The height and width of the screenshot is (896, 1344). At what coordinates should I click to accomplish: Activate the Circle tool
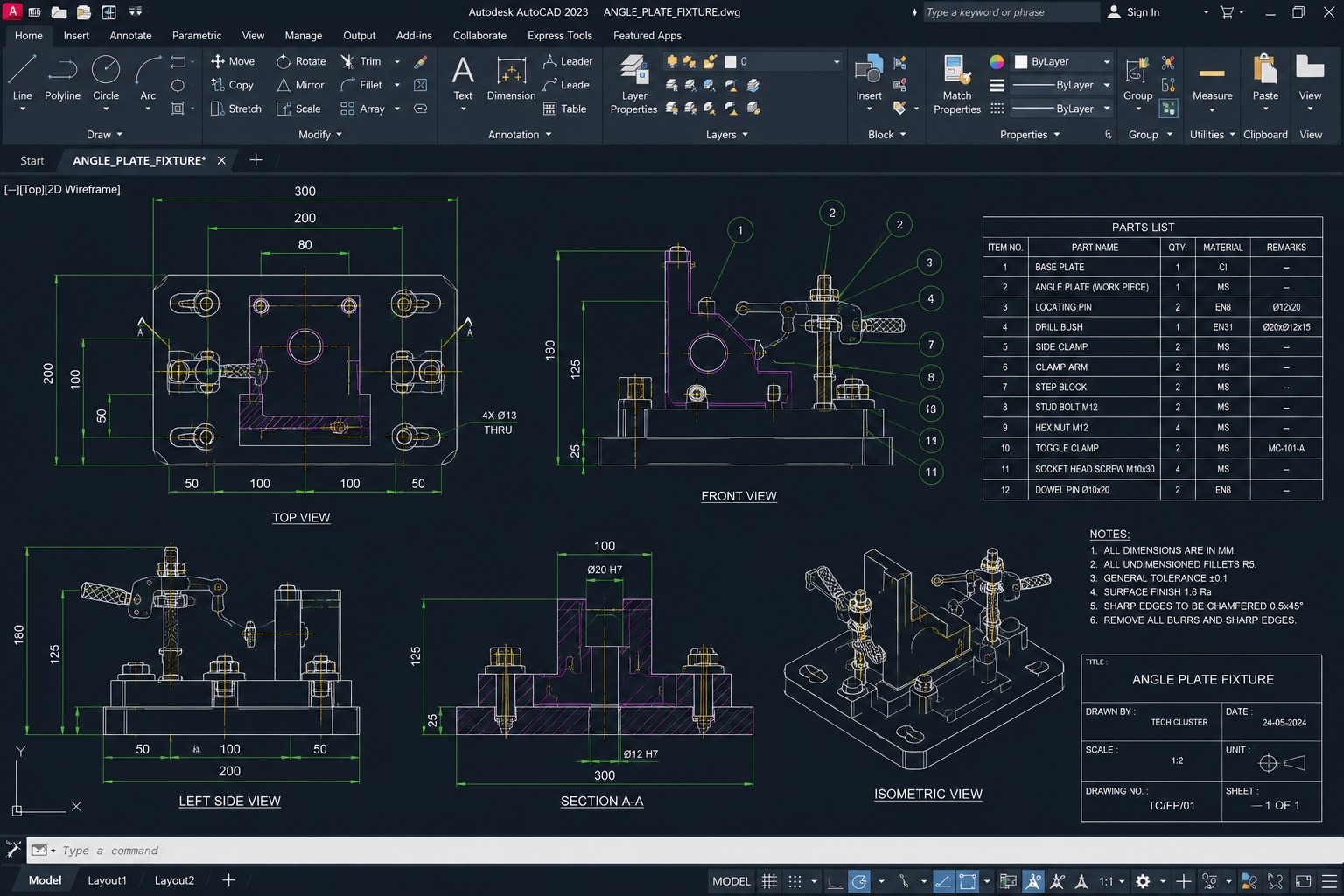click(x=106, y=78)
